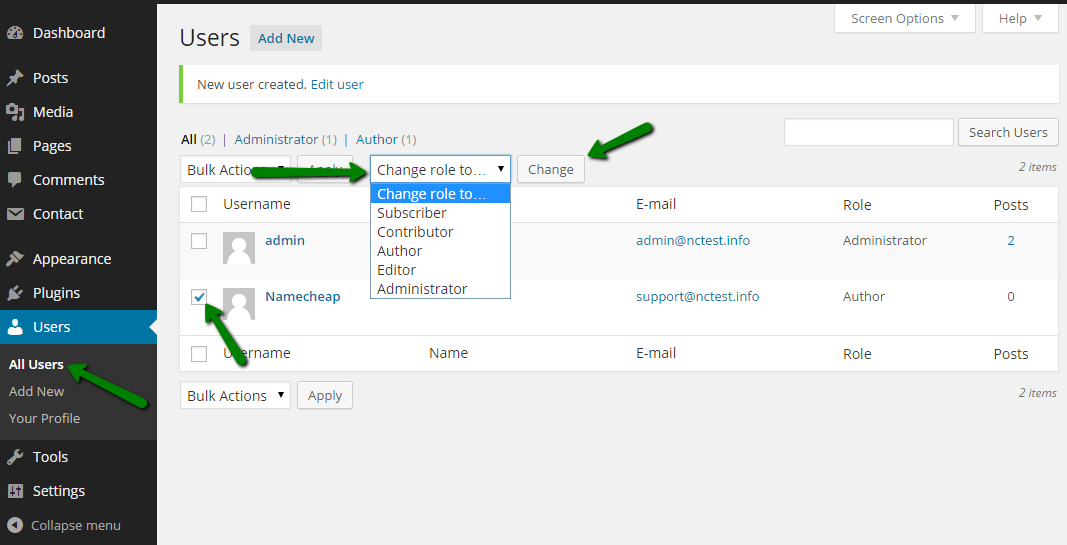
Task: Click the user search input field
Action: click(x=868, y=132)
